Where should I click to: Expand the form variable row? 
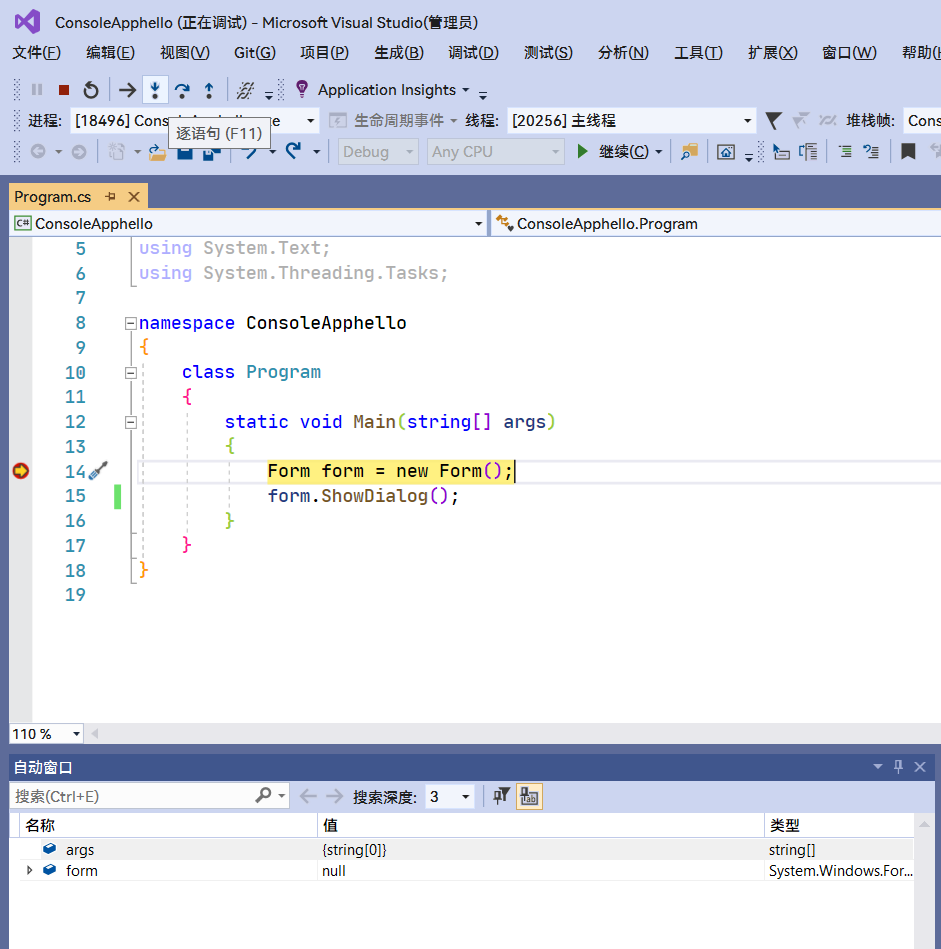click(x=29, y=870)
